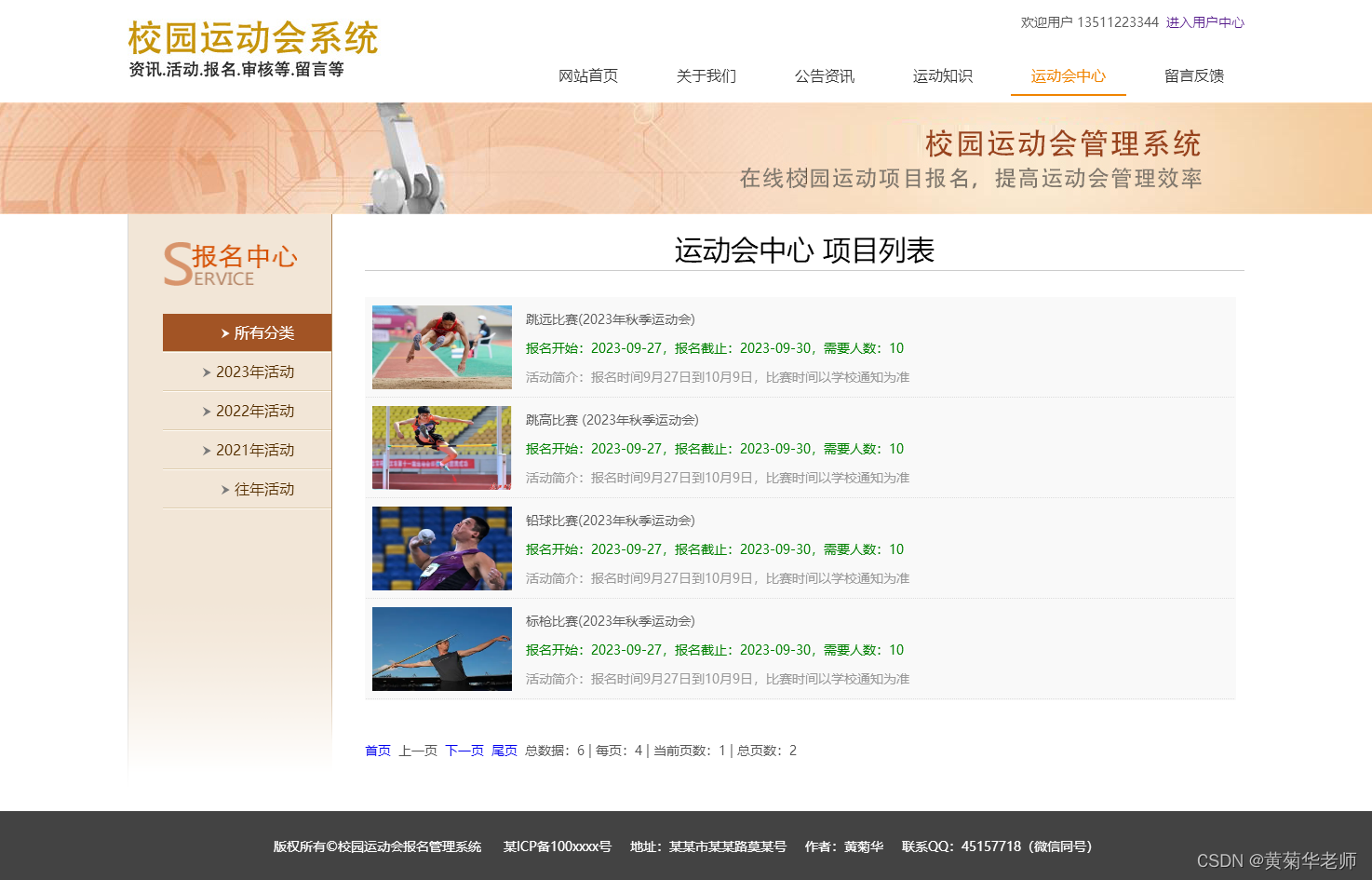Click the 校园运动会系统 site logo title
The image size is (1372, 880).
253,38
